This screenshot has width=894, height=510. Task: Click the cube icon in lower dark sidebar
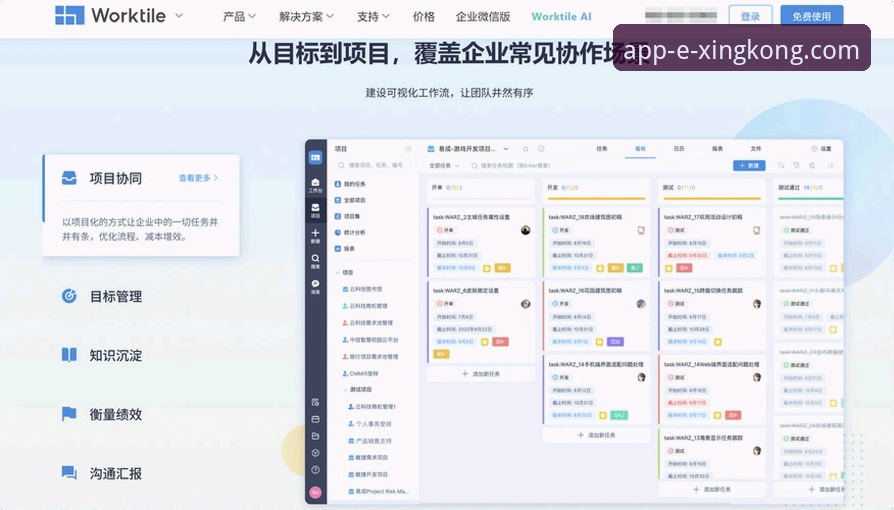(x=315, y=453)
